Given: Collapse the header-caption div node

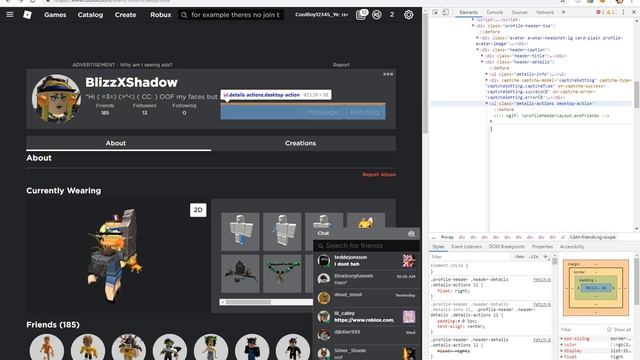Looking at the screenshot, I should click(x=478, y=50).
